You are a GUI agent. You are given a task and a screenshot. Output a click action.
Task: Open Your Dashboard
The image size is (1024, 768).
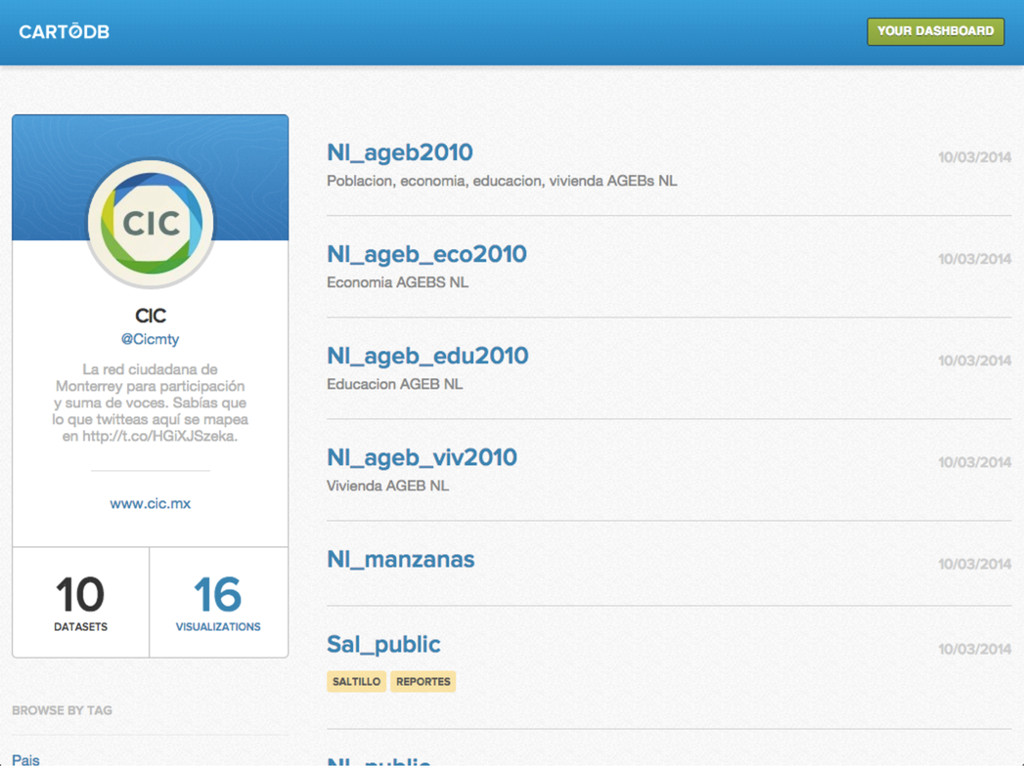click(x=935, y=31)
